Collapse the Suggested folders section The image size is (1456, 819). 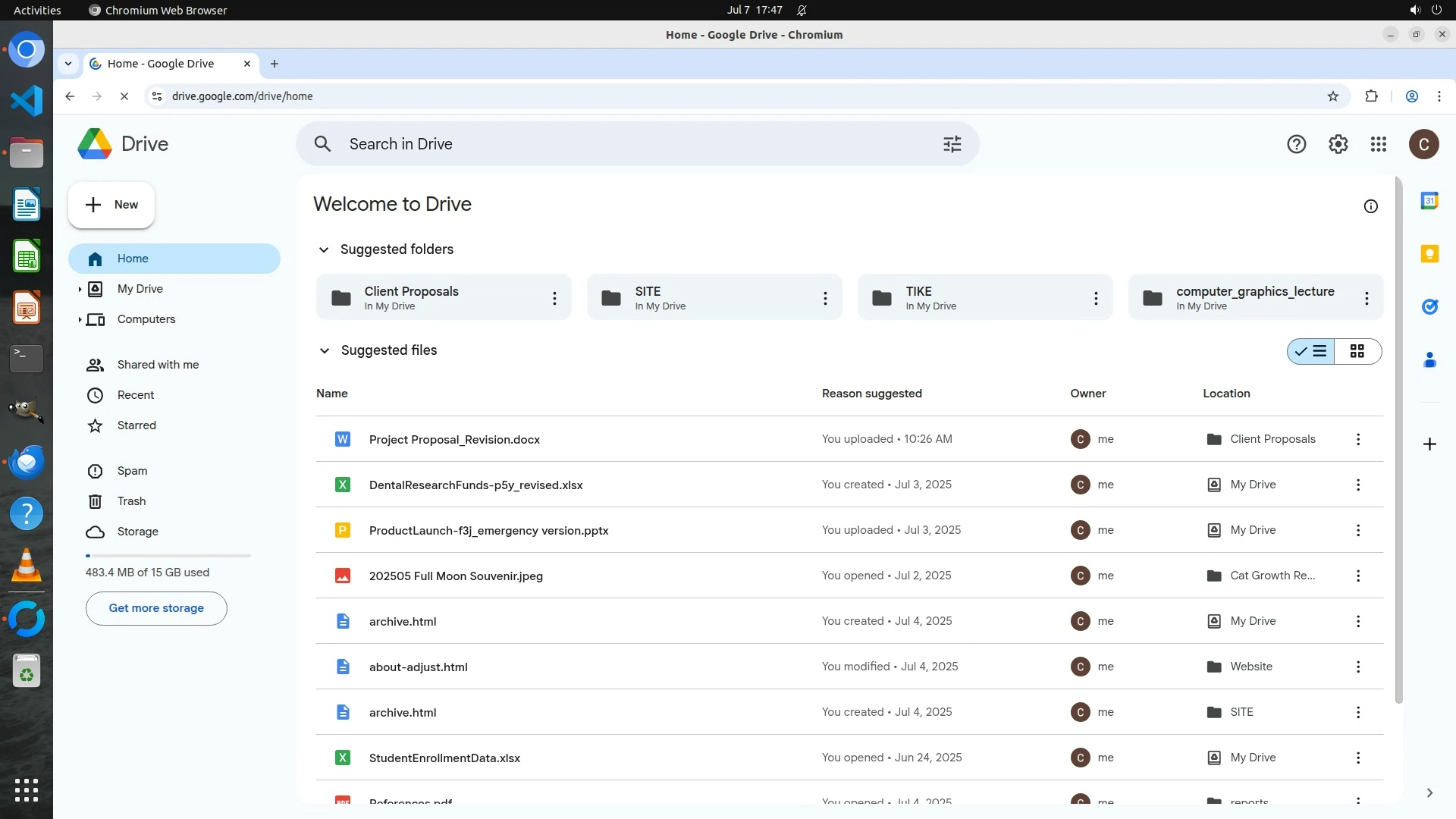pos(324,249)
